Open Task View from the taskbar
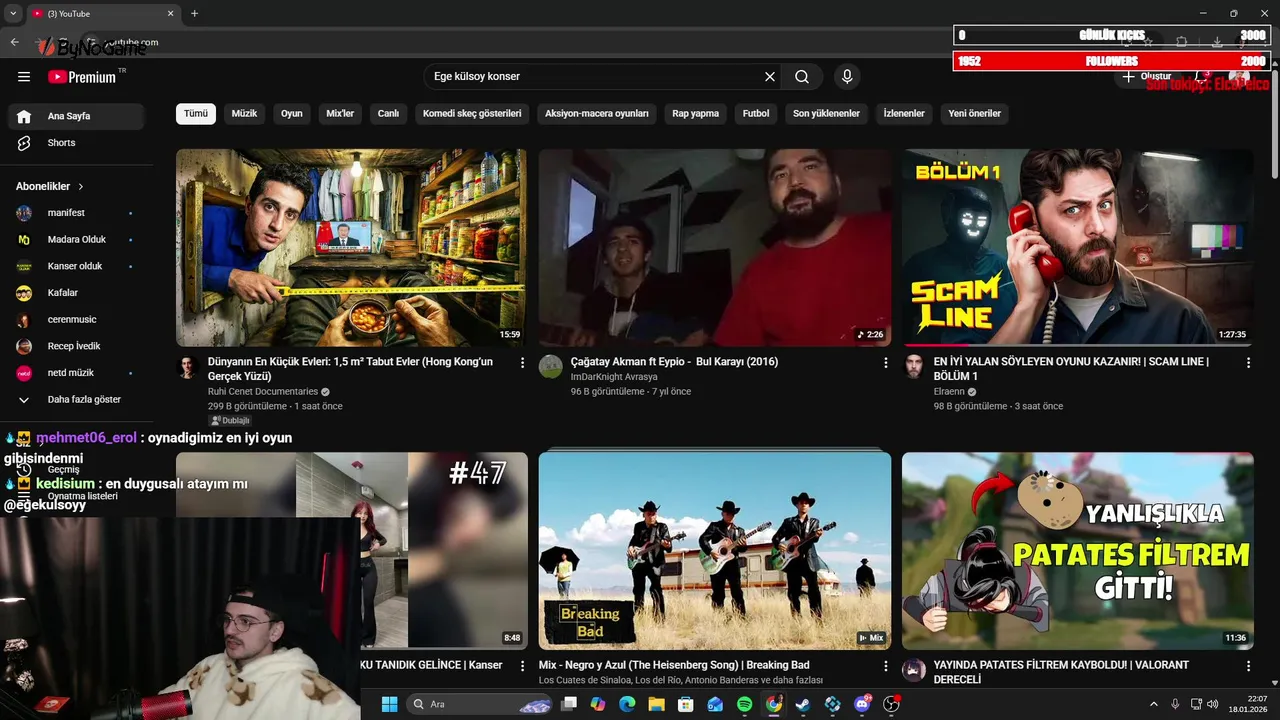1280x720 pixels. [569, 704]
